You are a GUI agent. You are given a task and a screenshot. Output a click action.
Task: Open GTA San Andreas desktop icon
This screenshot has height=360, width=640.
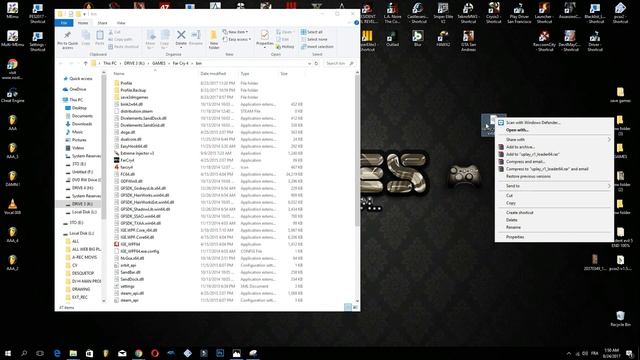(468, 41)
